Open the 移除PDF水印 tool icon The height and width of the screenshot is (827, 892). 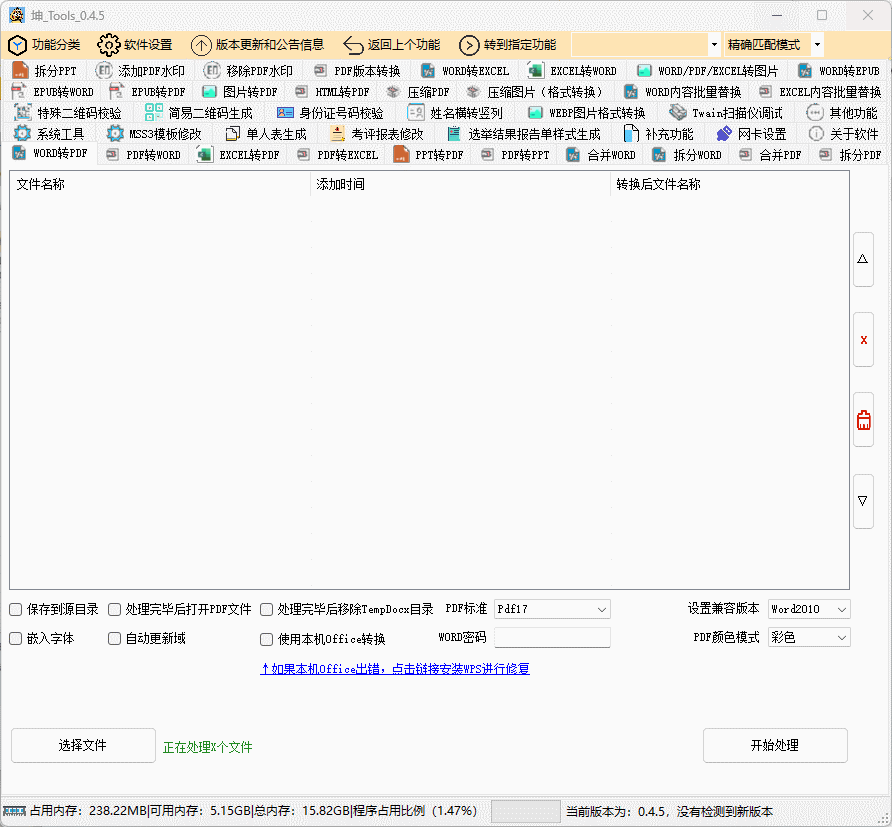click(x=212, y=71)
